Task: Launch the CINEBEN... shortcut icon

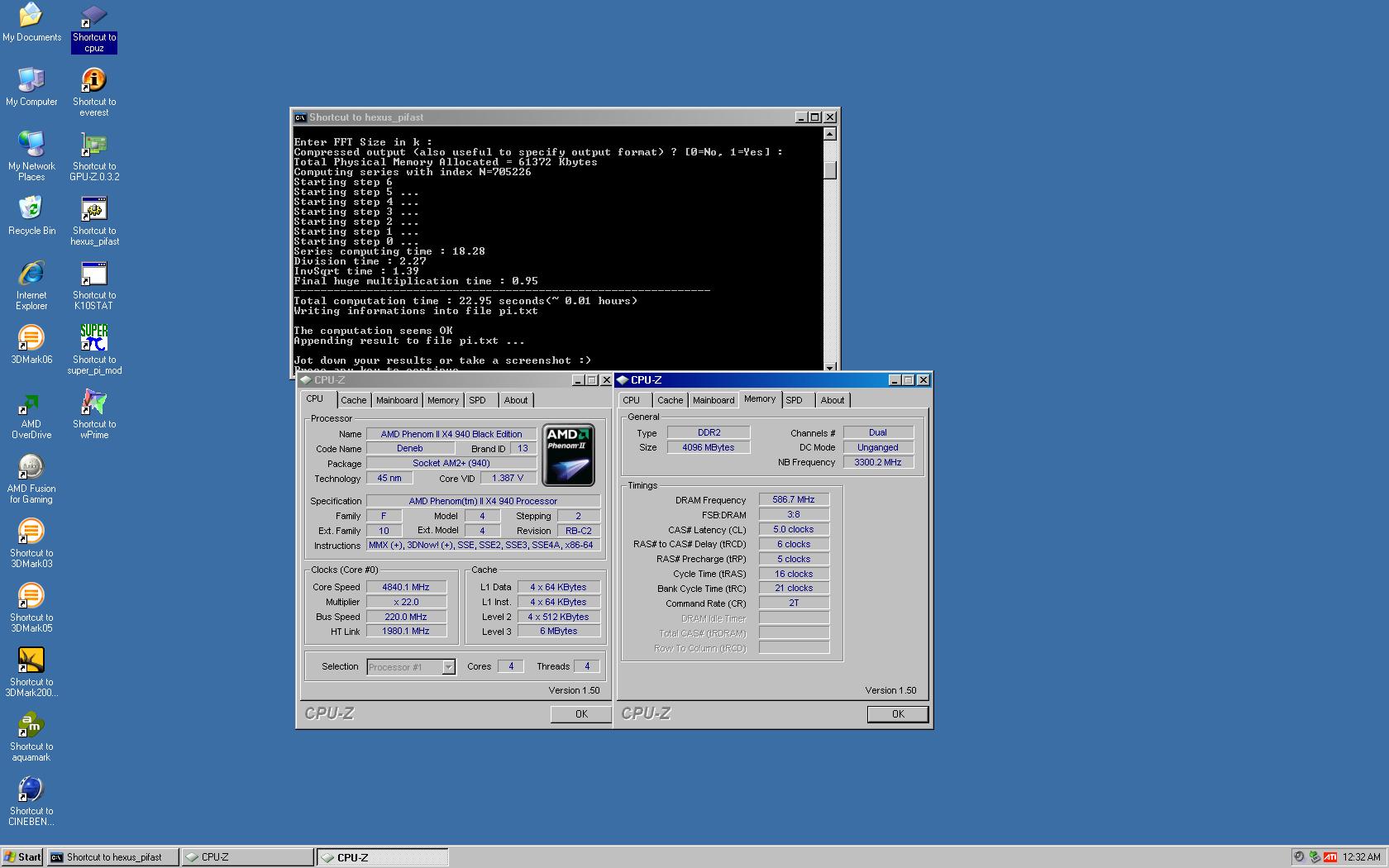Action: point(31,802)
